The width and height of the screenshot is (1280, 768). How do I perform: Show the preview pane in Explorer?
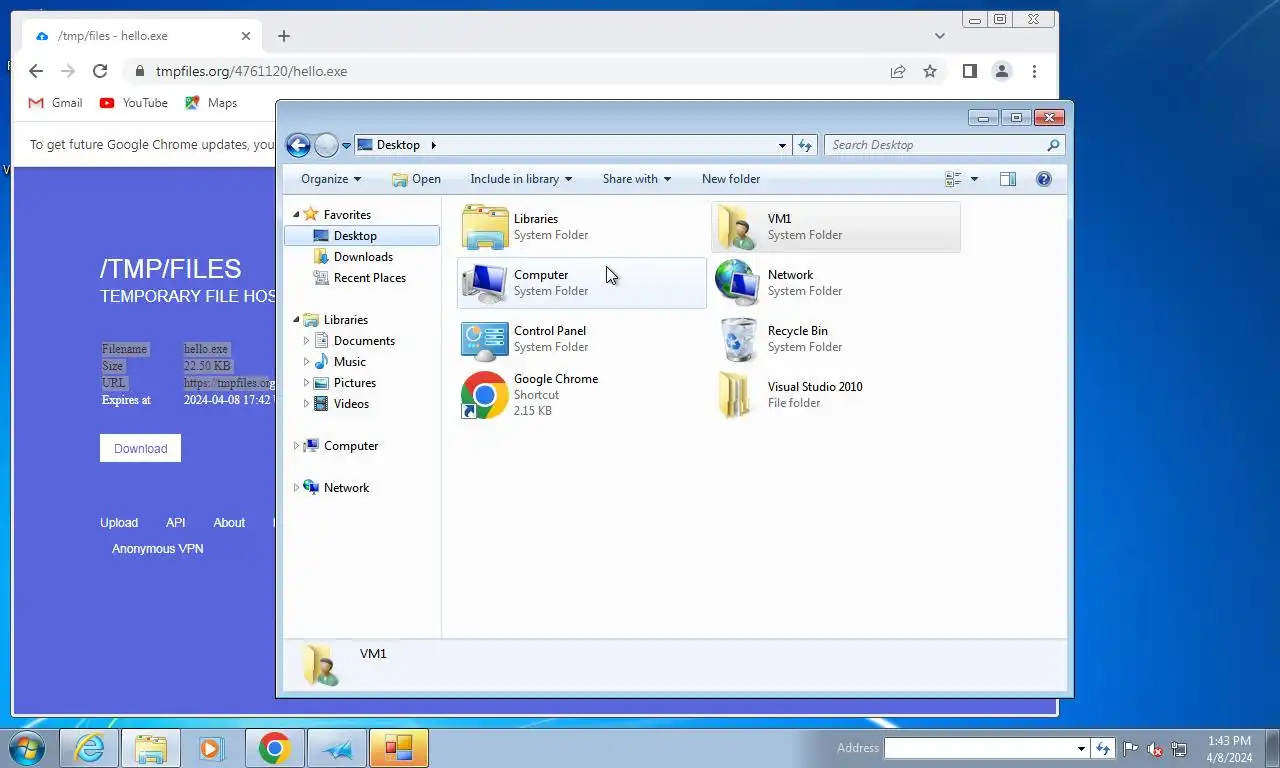click(1008, 179)
